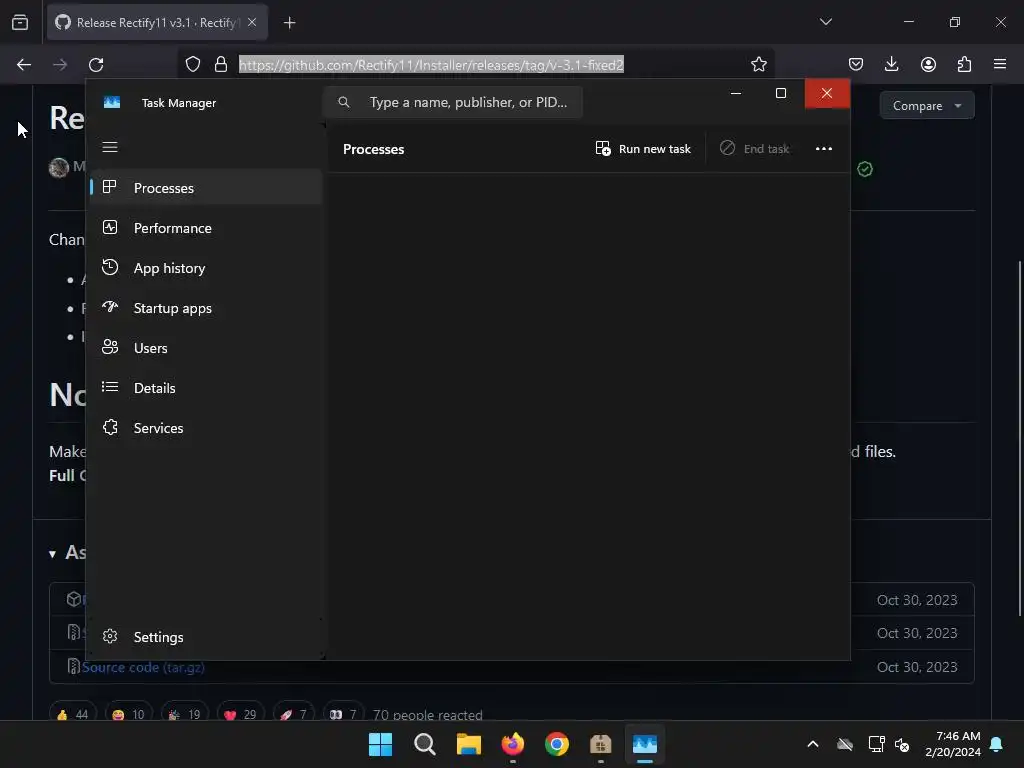Viewport: 1024px width, 768px height.
Task: Go to the Details page
Action: click(205, 387)
